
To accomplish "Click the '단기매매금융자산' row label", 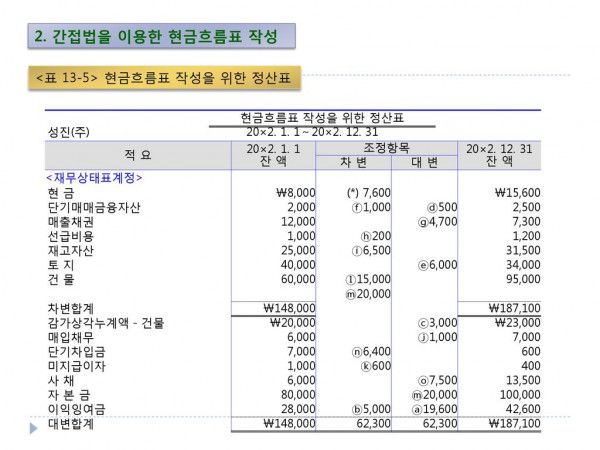I will pyautogui.click(x=94, y=207).
